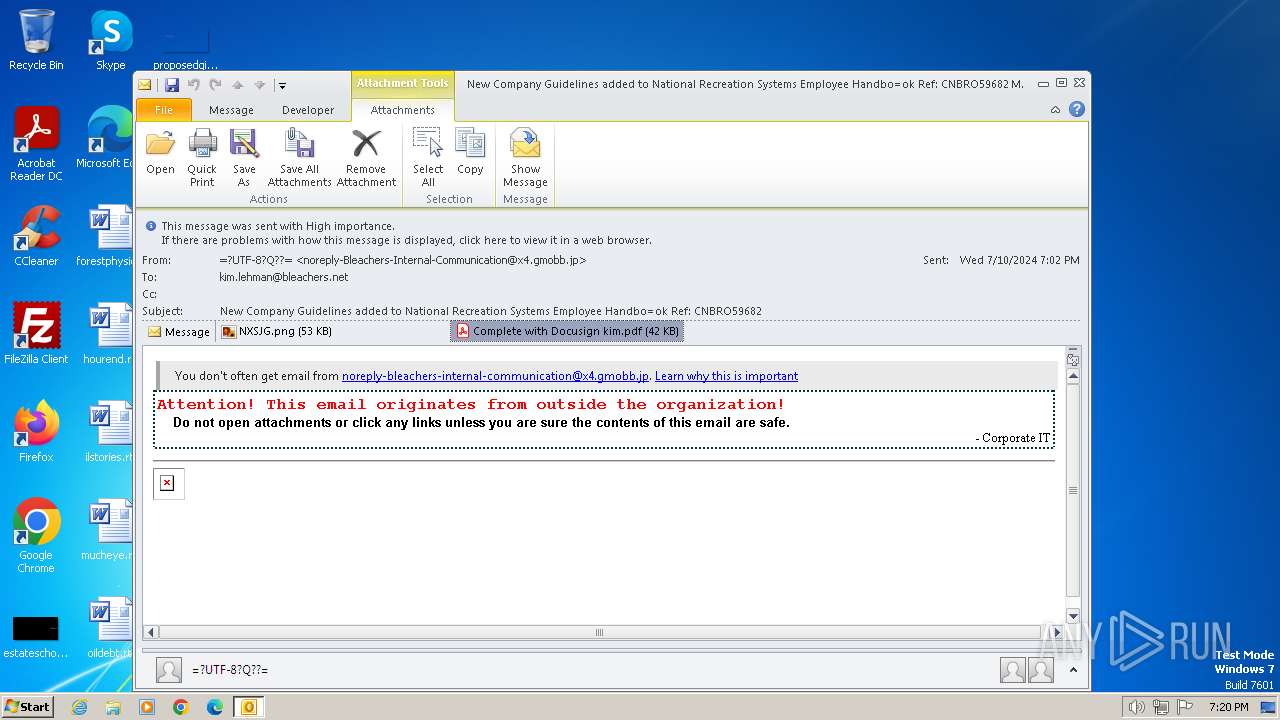Click the Save icon in quick access toolbar

(172, 85)
